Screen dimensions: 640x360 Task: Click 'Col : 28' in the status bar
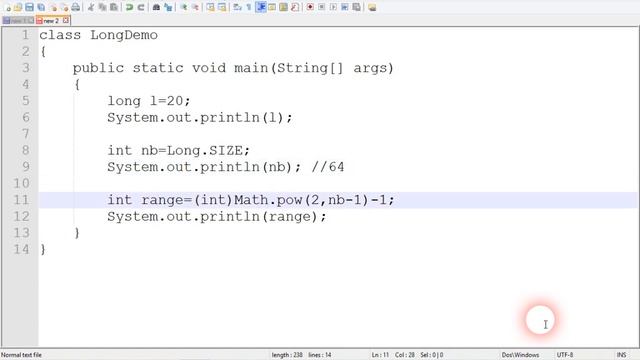[x=405, y=355]
